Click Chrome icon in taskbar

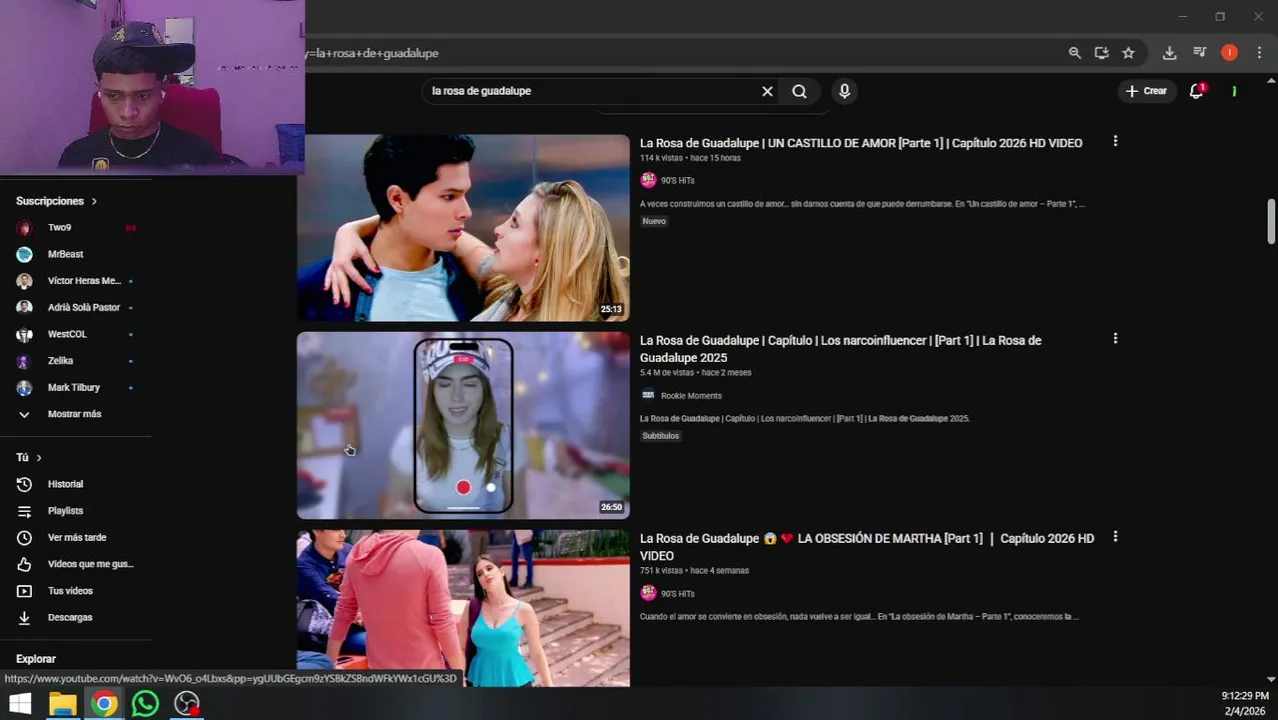(104, 704)
